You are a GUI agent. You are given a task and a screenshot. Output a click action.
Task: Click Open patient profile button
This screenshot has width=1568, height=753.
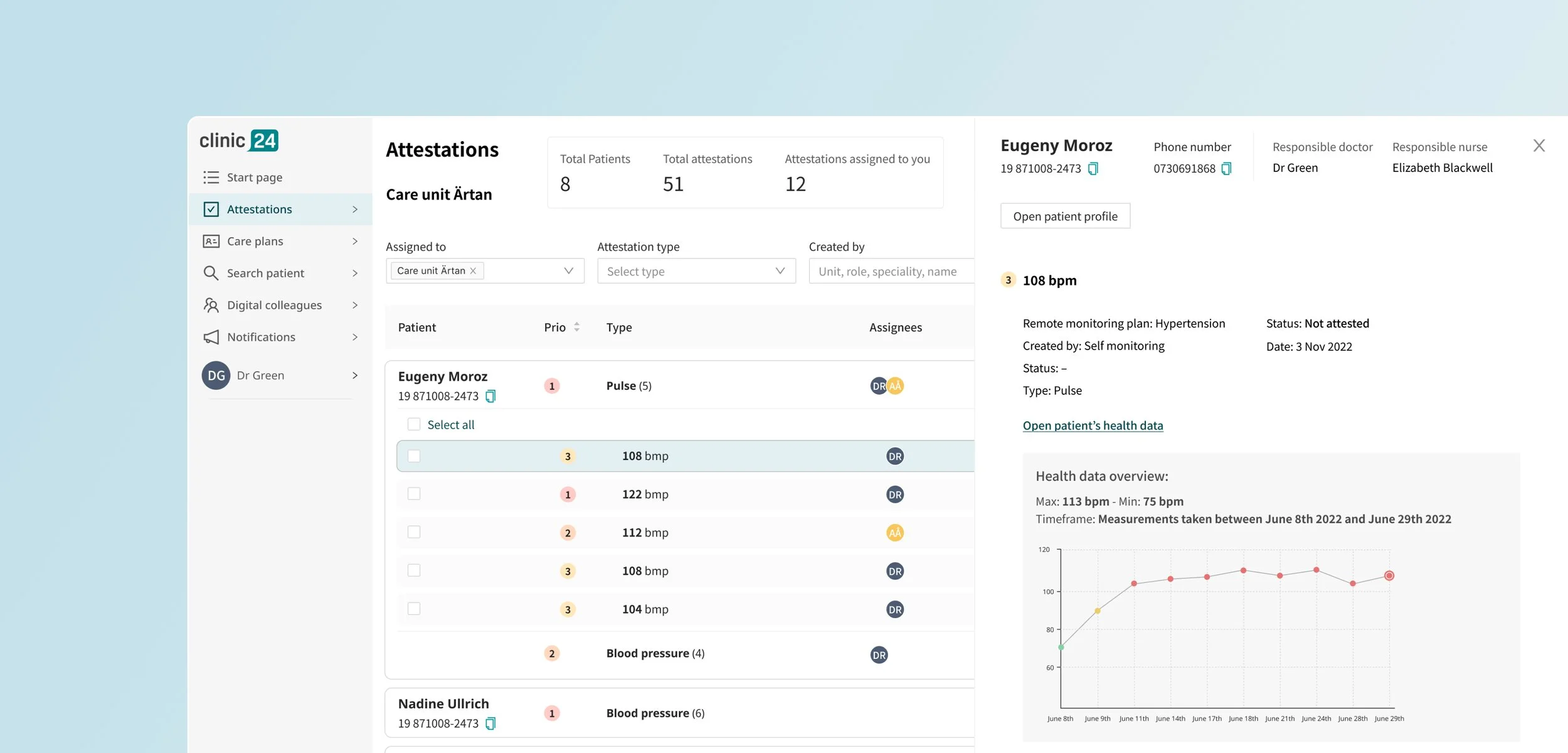[1065, 216]
